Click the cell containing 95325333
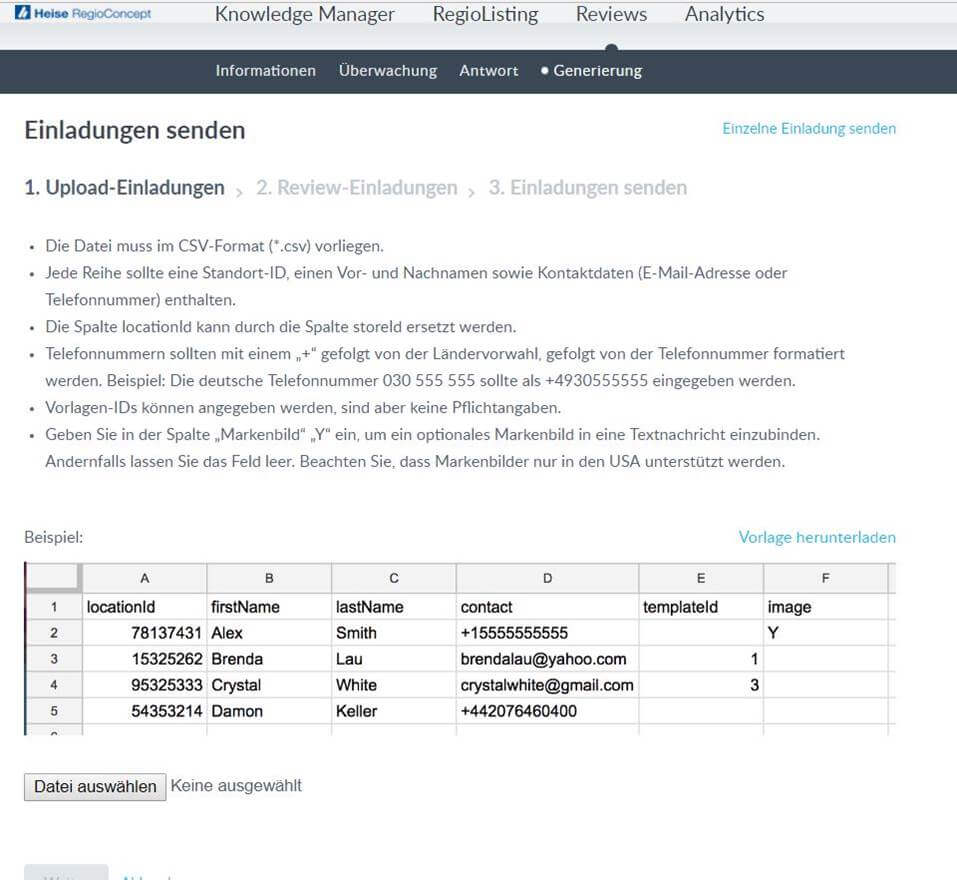 (145, 685)
